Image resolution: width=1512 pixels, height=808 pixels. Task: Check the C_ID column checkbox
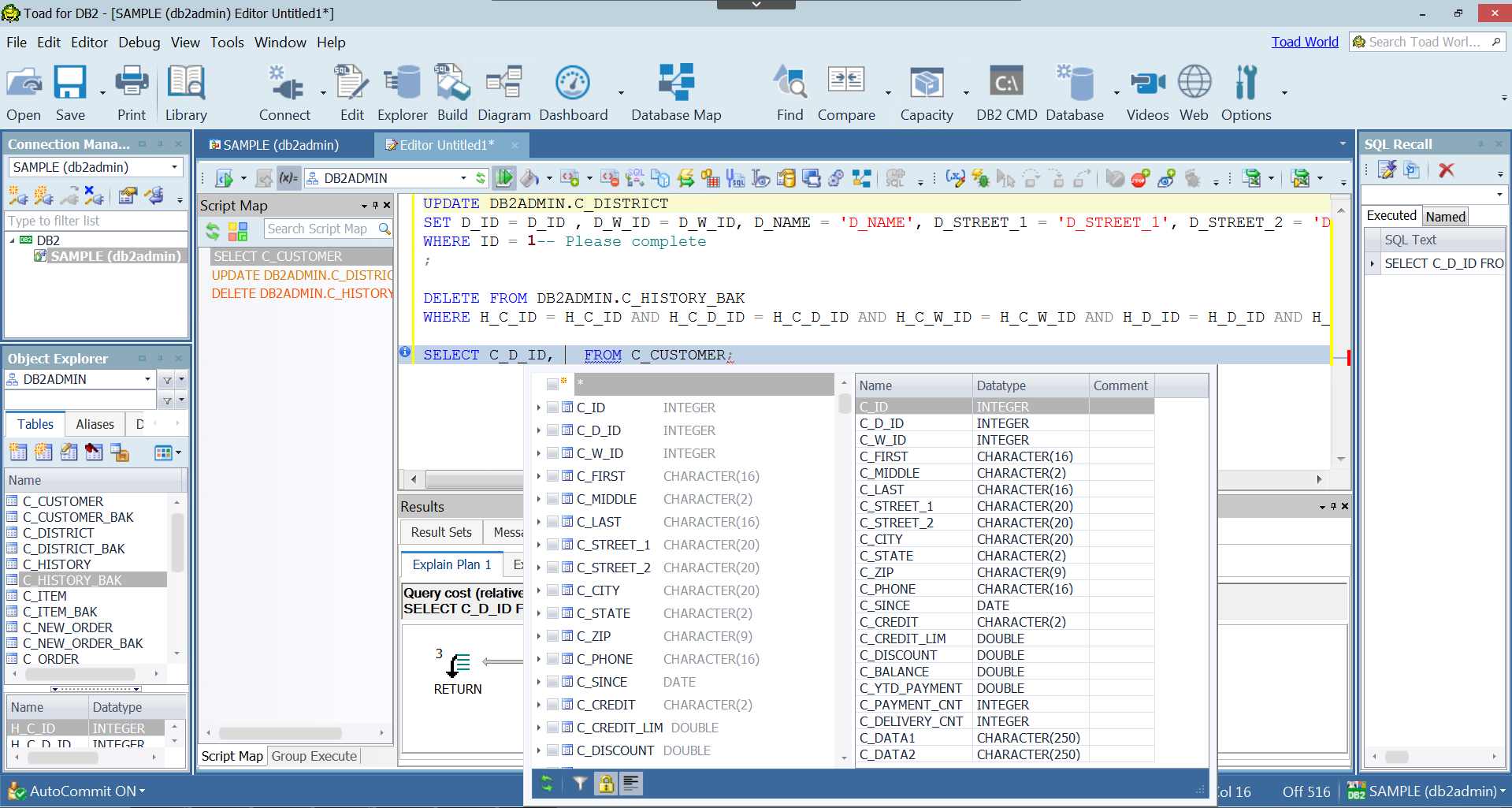point(552,408)
